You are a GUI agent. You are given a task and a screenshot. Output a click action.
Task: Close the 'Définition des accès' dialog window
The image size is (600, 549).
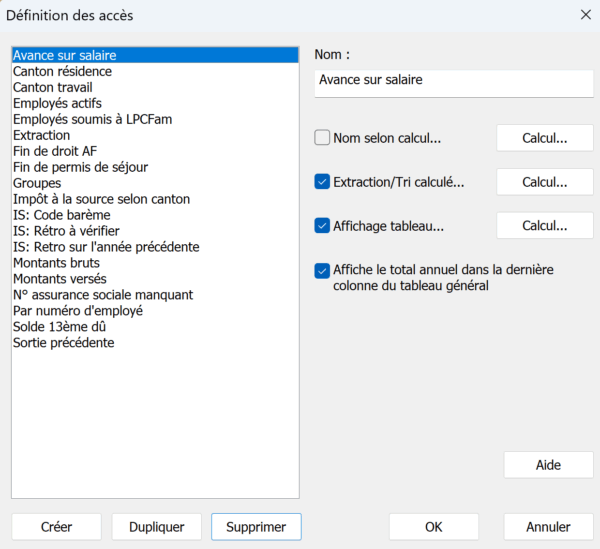(585, 15)
